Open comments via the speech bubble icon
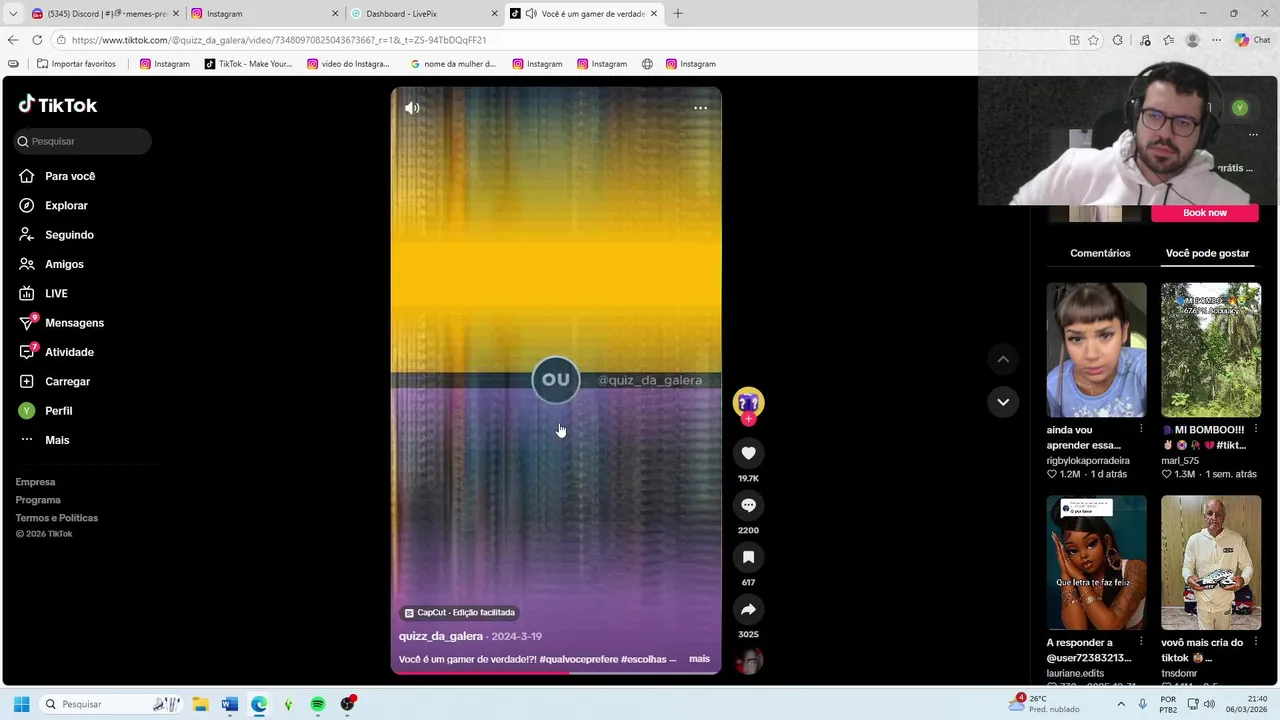Viewport: 1280px width, 720px height. point(748,505)
